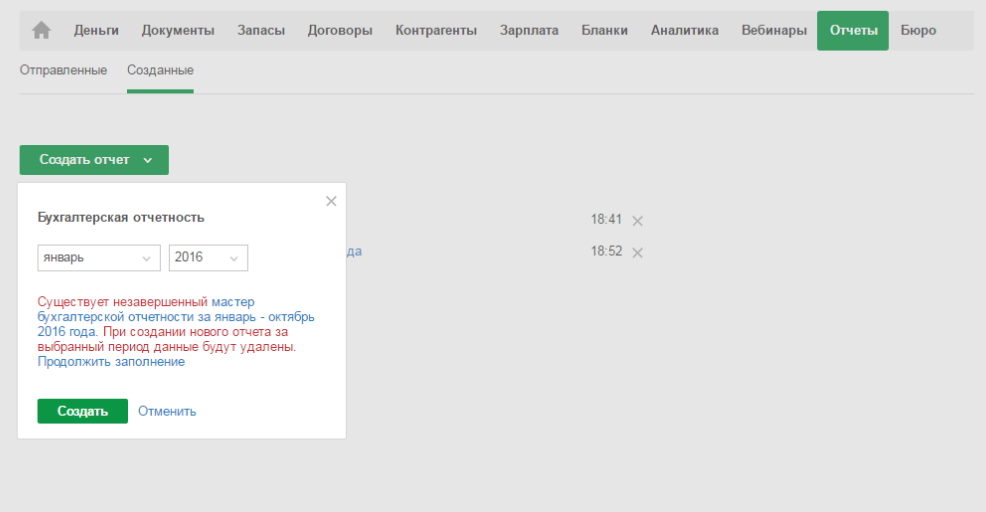Open the month dropdown showing январь

pyautogui.click(x=99, y=258)
